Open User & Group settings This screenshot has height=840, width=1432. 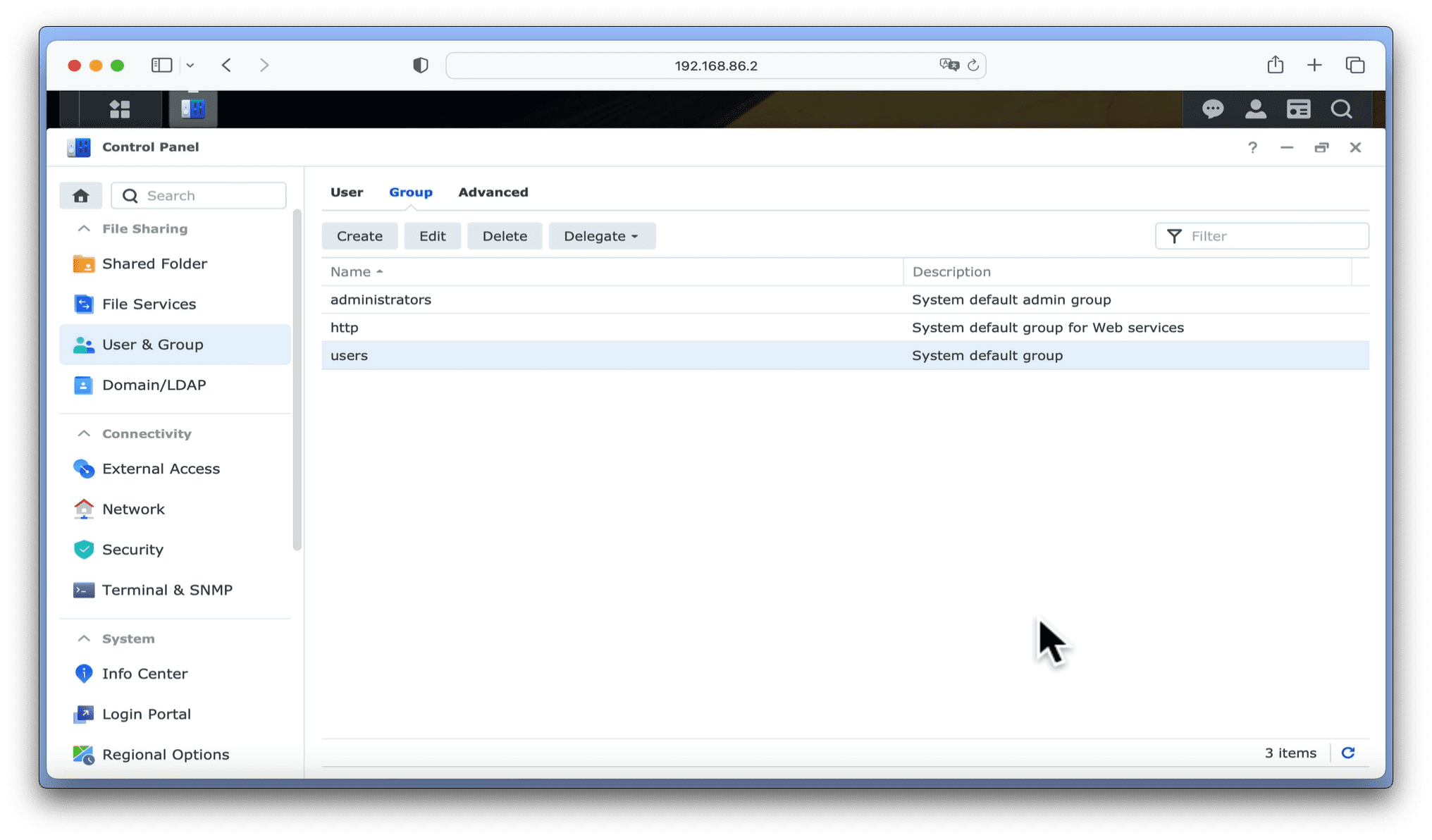pyautogui.click(x=175, y=345)
